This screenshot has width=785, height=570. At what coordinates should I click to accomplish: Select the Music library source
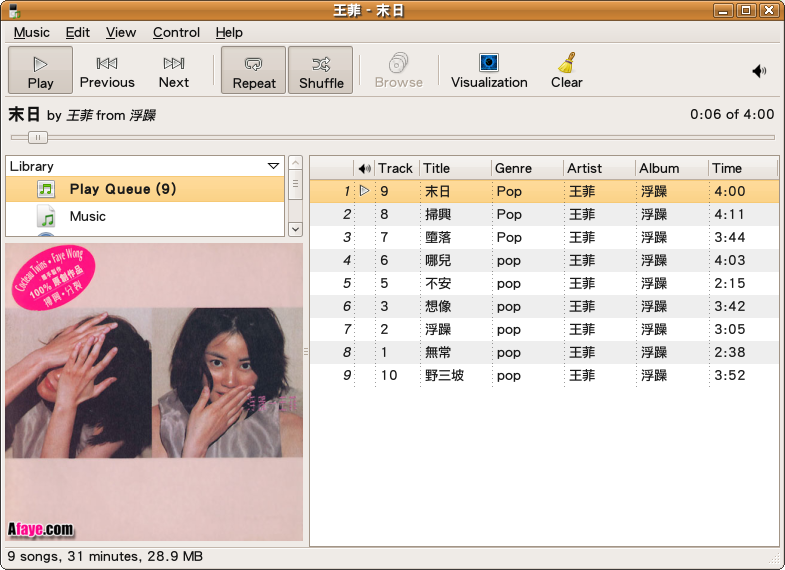tap(87, 216)
